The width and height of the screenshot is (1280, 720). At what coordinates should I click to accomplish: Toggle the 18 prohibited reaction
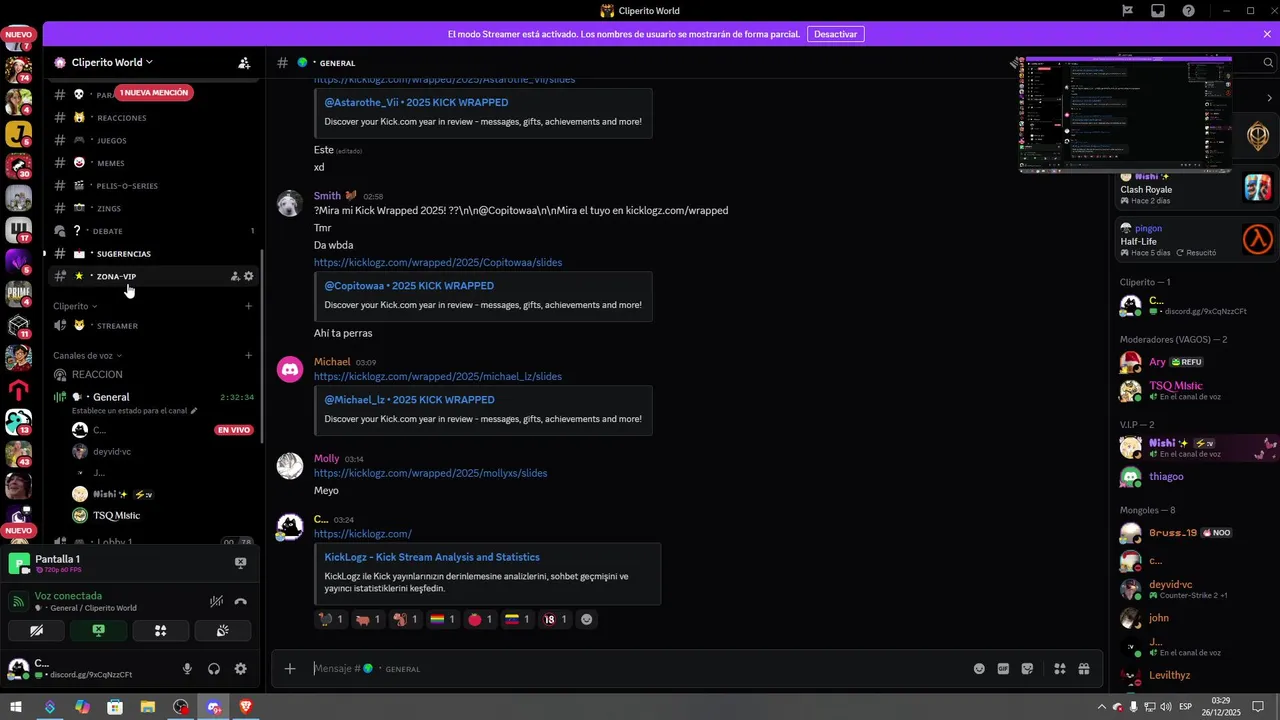click(555, 620)
